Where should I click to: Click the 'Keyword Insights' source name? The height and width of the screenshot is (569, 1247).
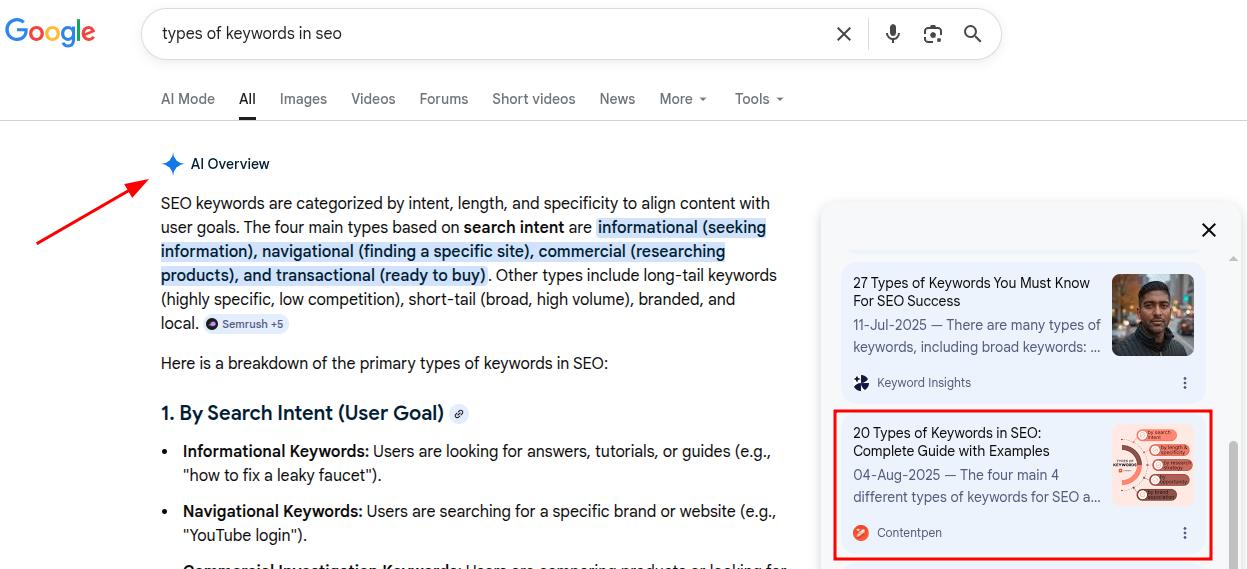[x=924, y=383]
